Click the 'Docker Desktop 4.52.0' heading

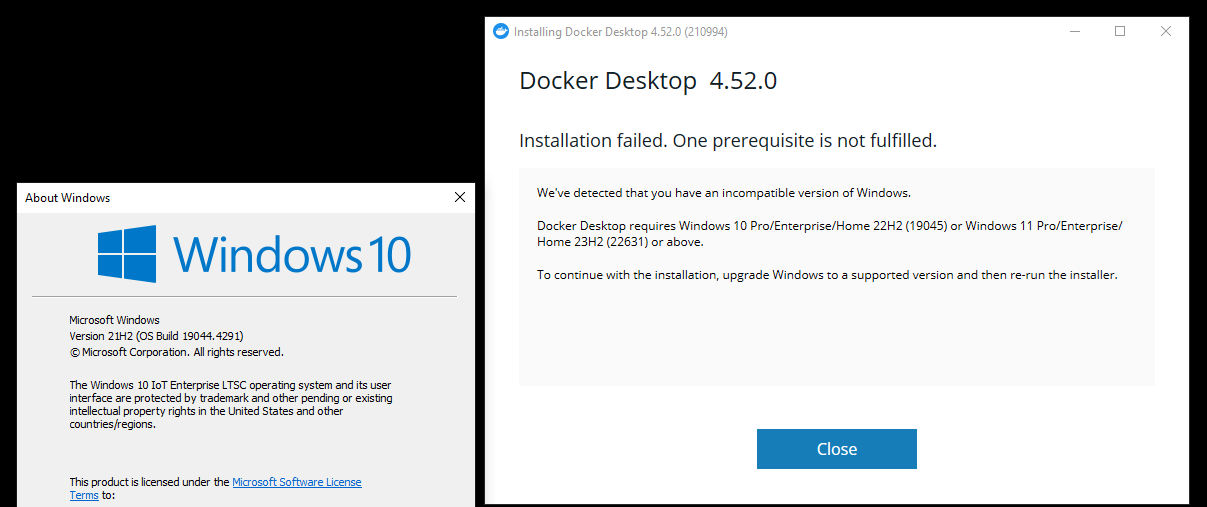pyautogui.click(x=648, y=81)
